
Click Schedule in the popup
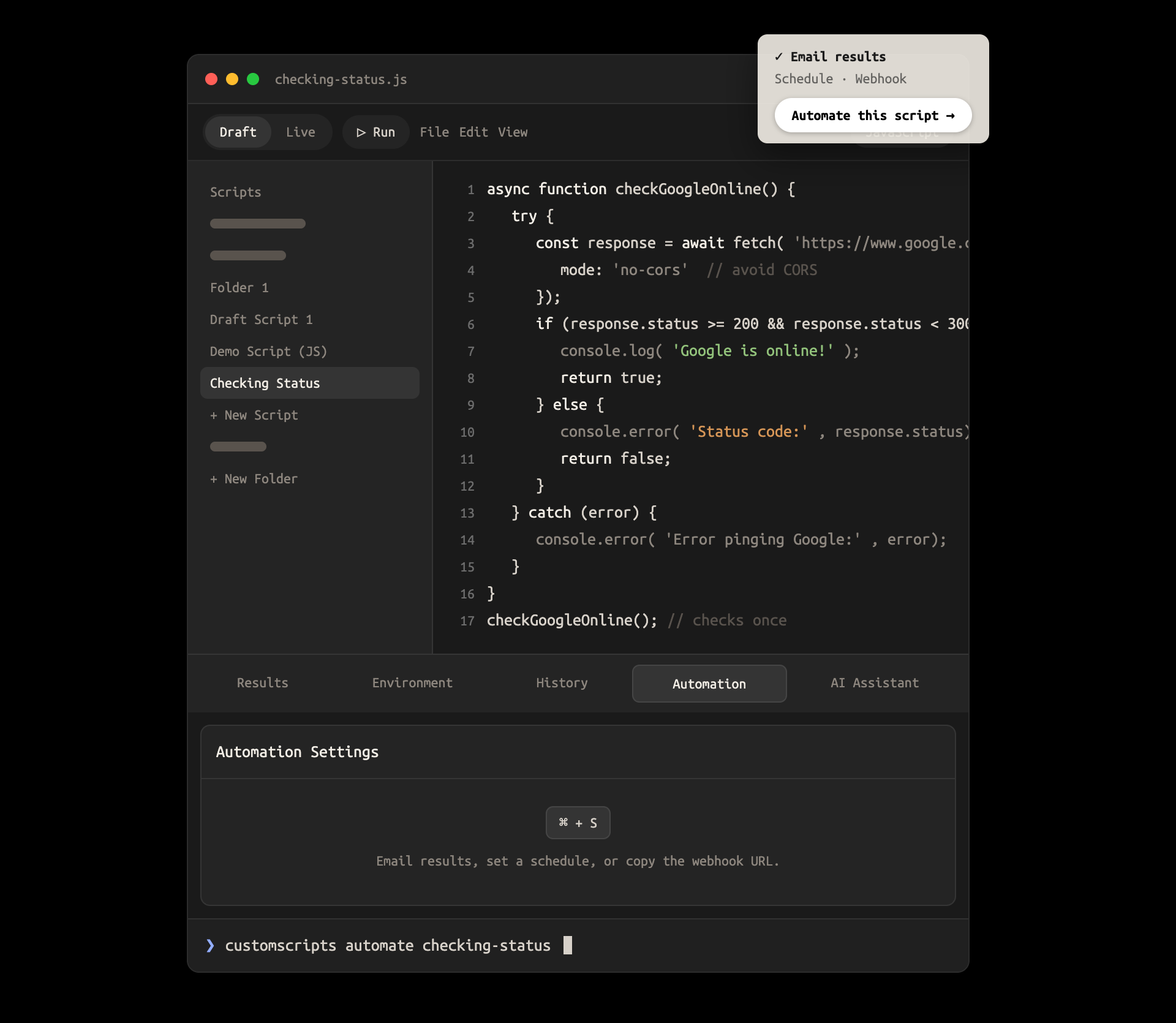tap(804, 78)
